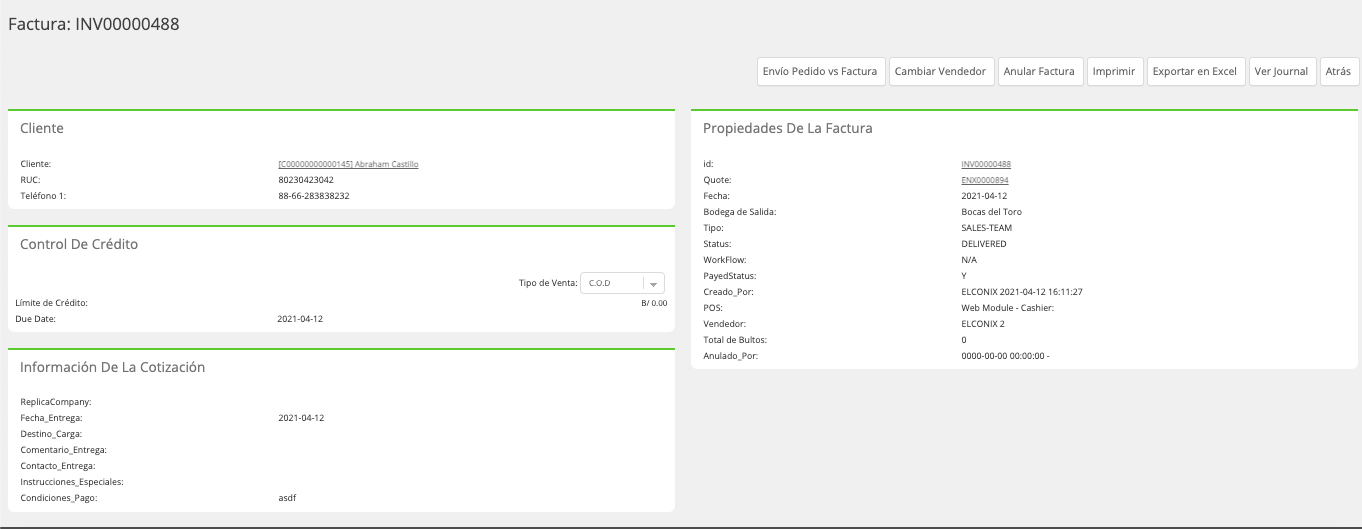The image size is (1362, 529).
Task: Click the ReplicaCompany: label
Action: (55, 402)
